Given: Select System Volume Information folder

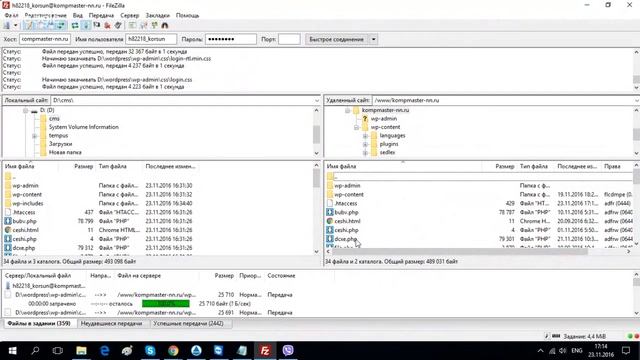Looking at the screenshot, I should tap(84, 127).
